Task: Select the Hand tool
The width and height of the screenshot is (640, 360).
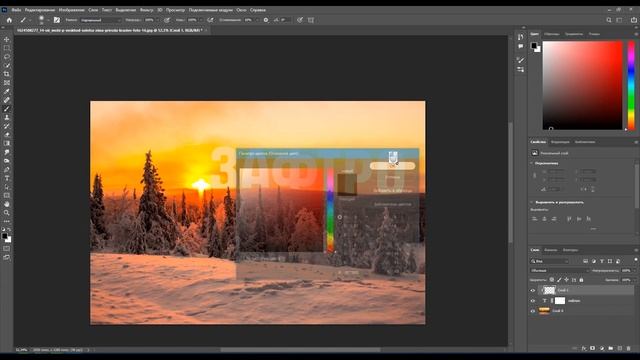Action: point(7,204)
